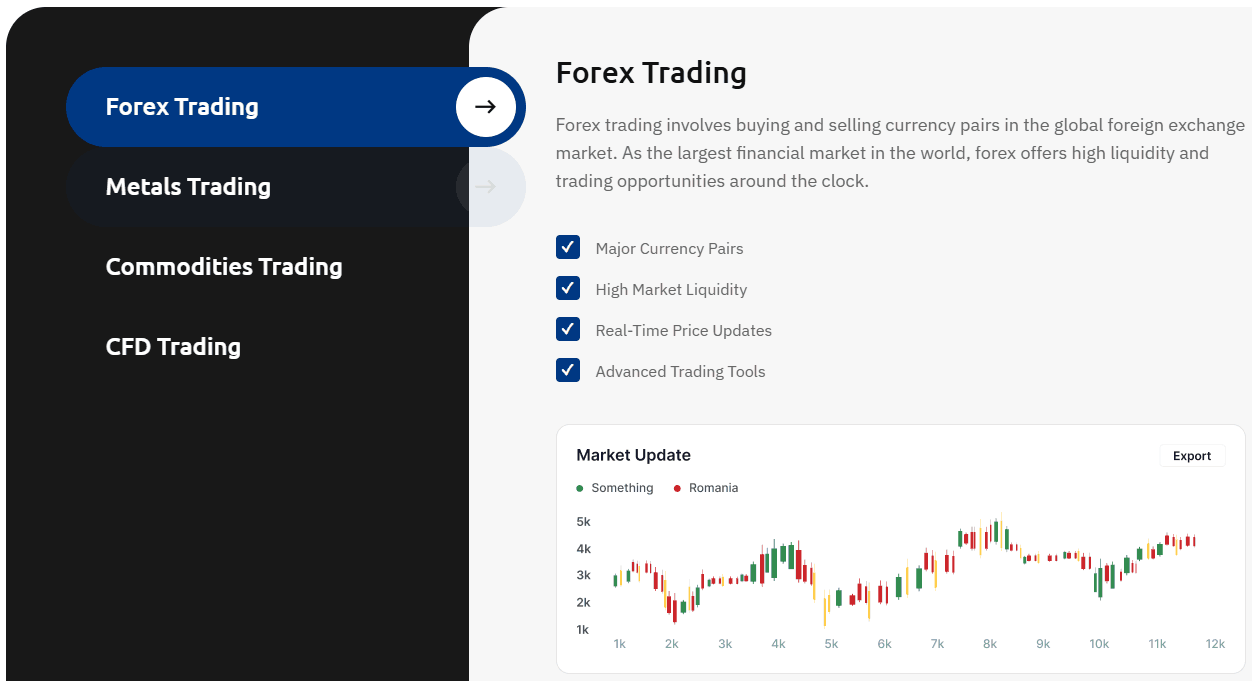Switch to the Commodities Trading tab

224,267
